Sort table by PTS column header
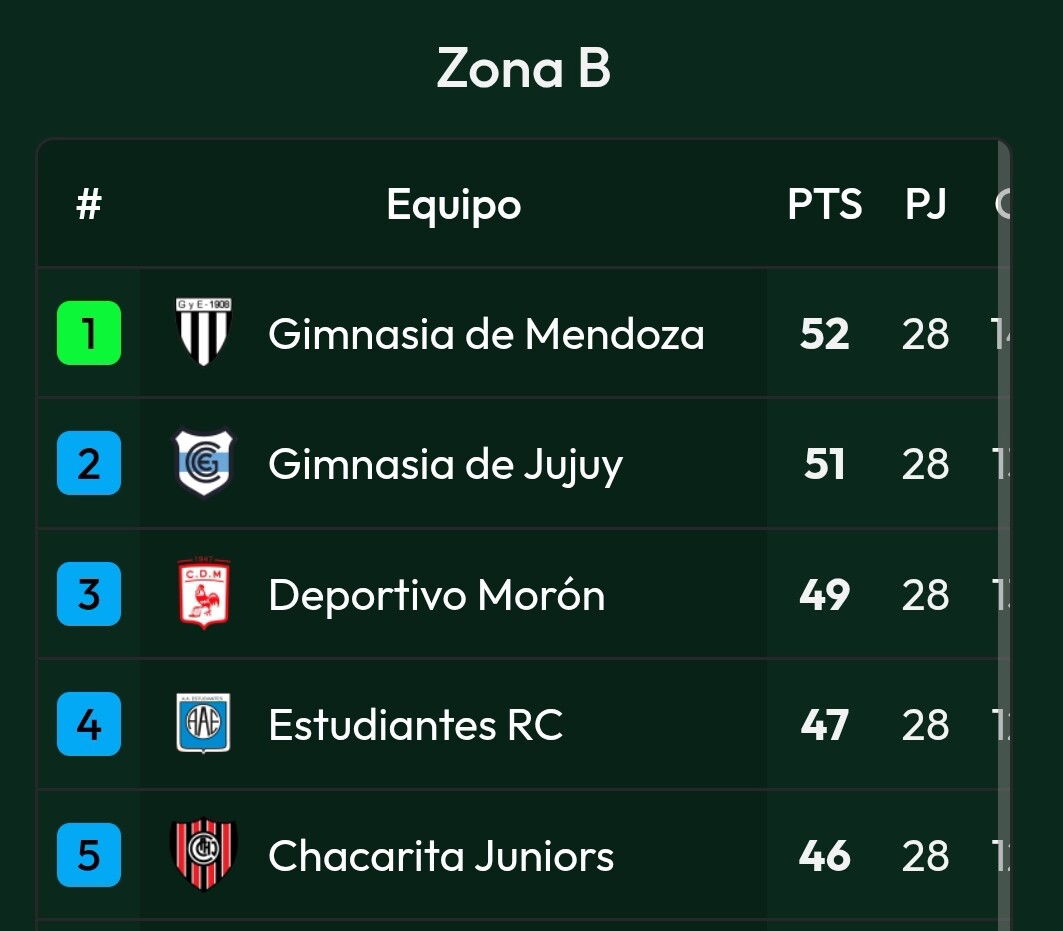This screenshot has height=931, width=1063. pyautogui.click(x=824, y=203)
